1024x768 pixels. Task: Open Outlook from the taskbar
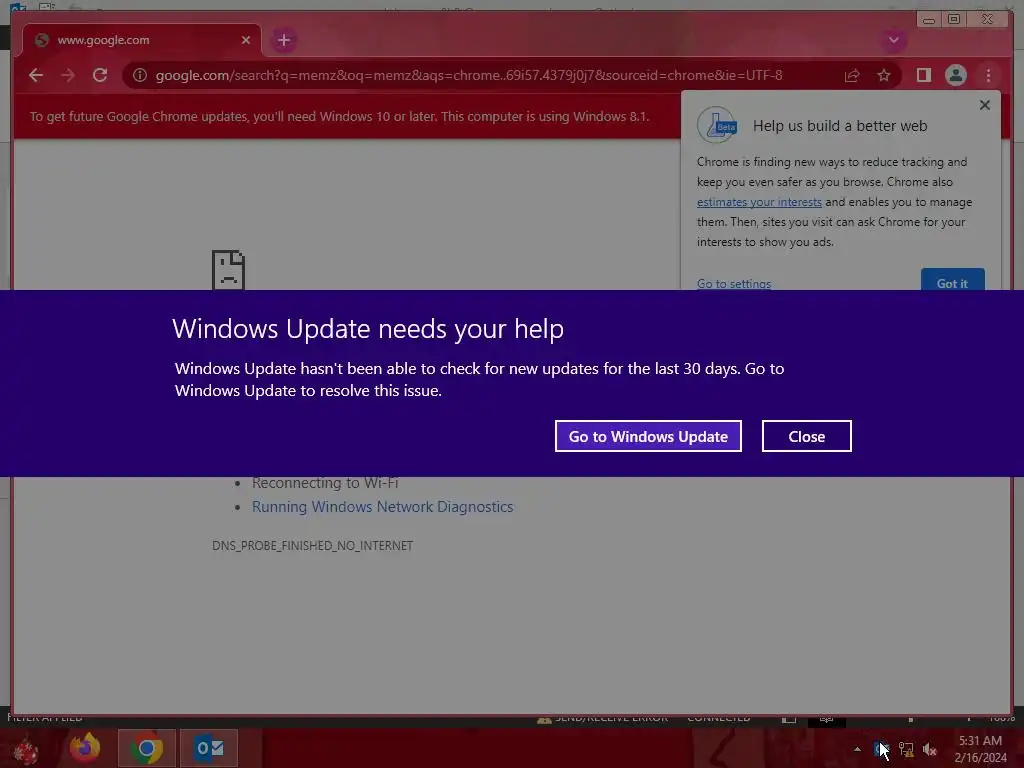click(208, 748)
